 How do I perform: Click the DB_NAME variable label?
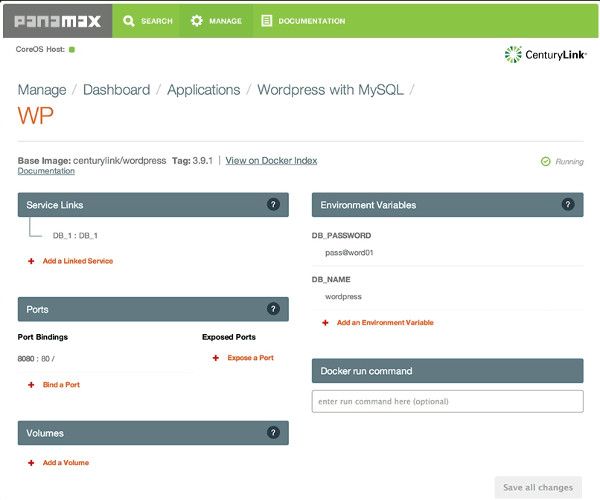pyautogui.click(x=331, y=279)
